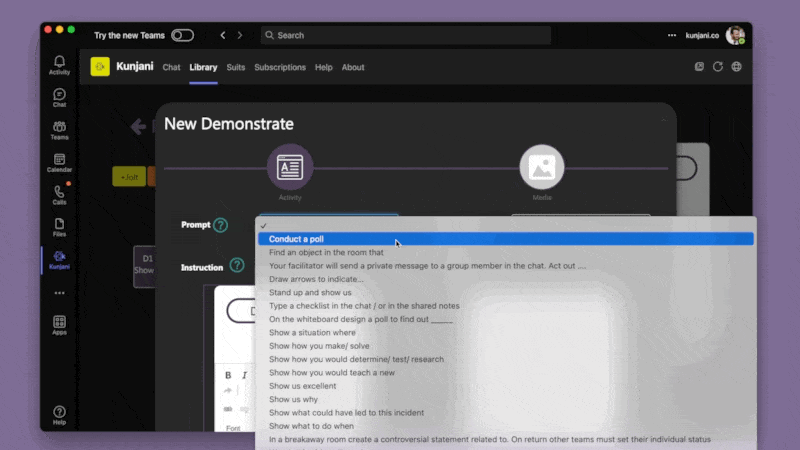Open the settings and more ellipsis

(672, 35)
